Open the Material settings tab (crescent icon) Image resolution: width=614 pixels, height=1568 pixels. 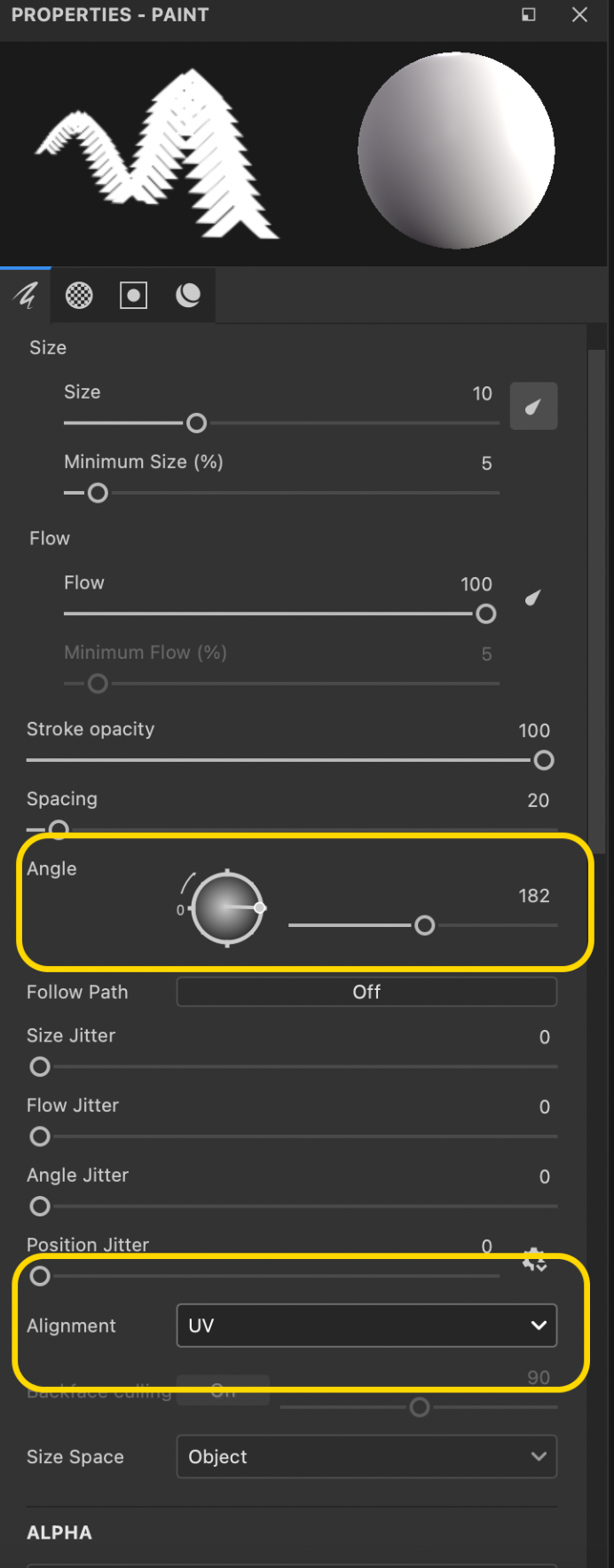[188, 295]
